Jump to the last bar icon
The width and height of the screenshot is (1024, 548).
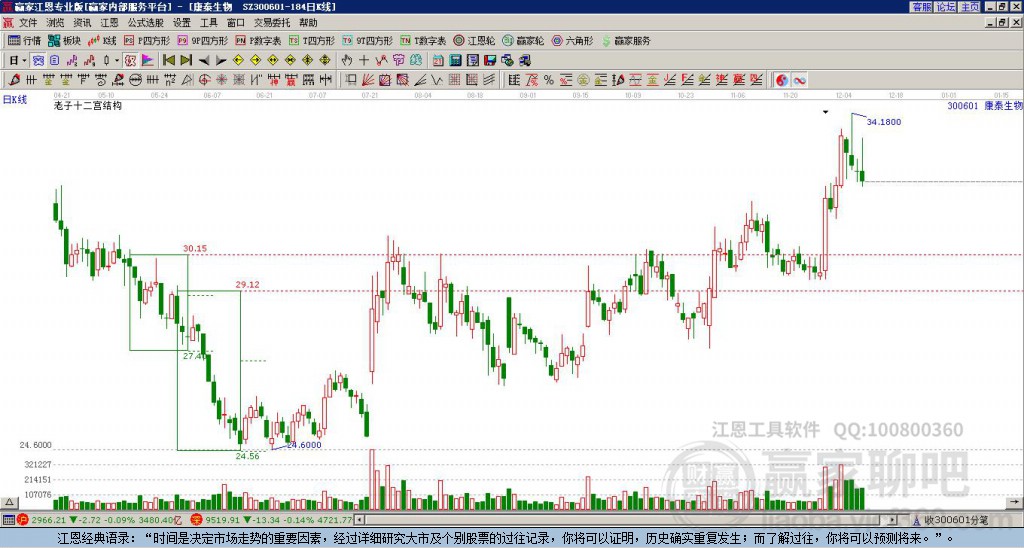click(x=185, y=60)
